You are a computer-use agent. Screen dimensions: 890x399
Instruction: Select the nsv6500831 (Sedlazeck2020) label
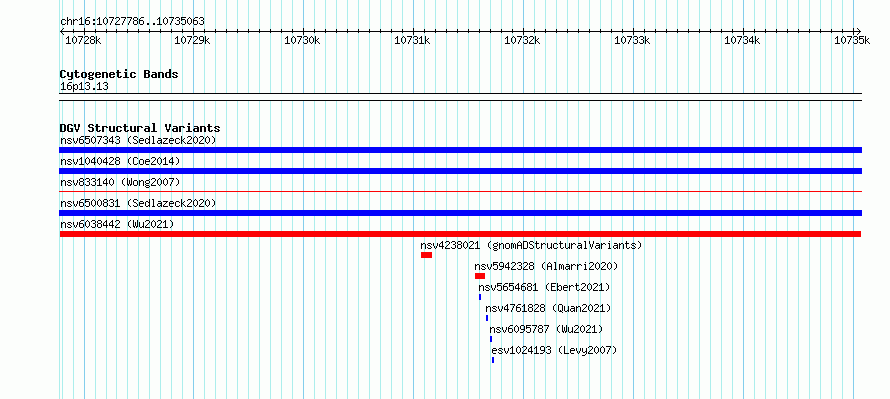click(138, 203)
